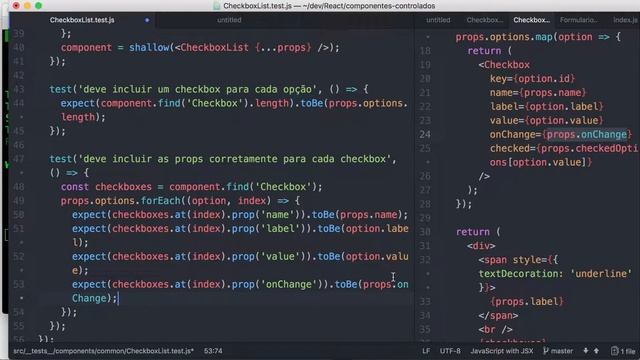The image size is (640, 360).
Task: Click the git branch master indicator
Action: click(558, 351)
